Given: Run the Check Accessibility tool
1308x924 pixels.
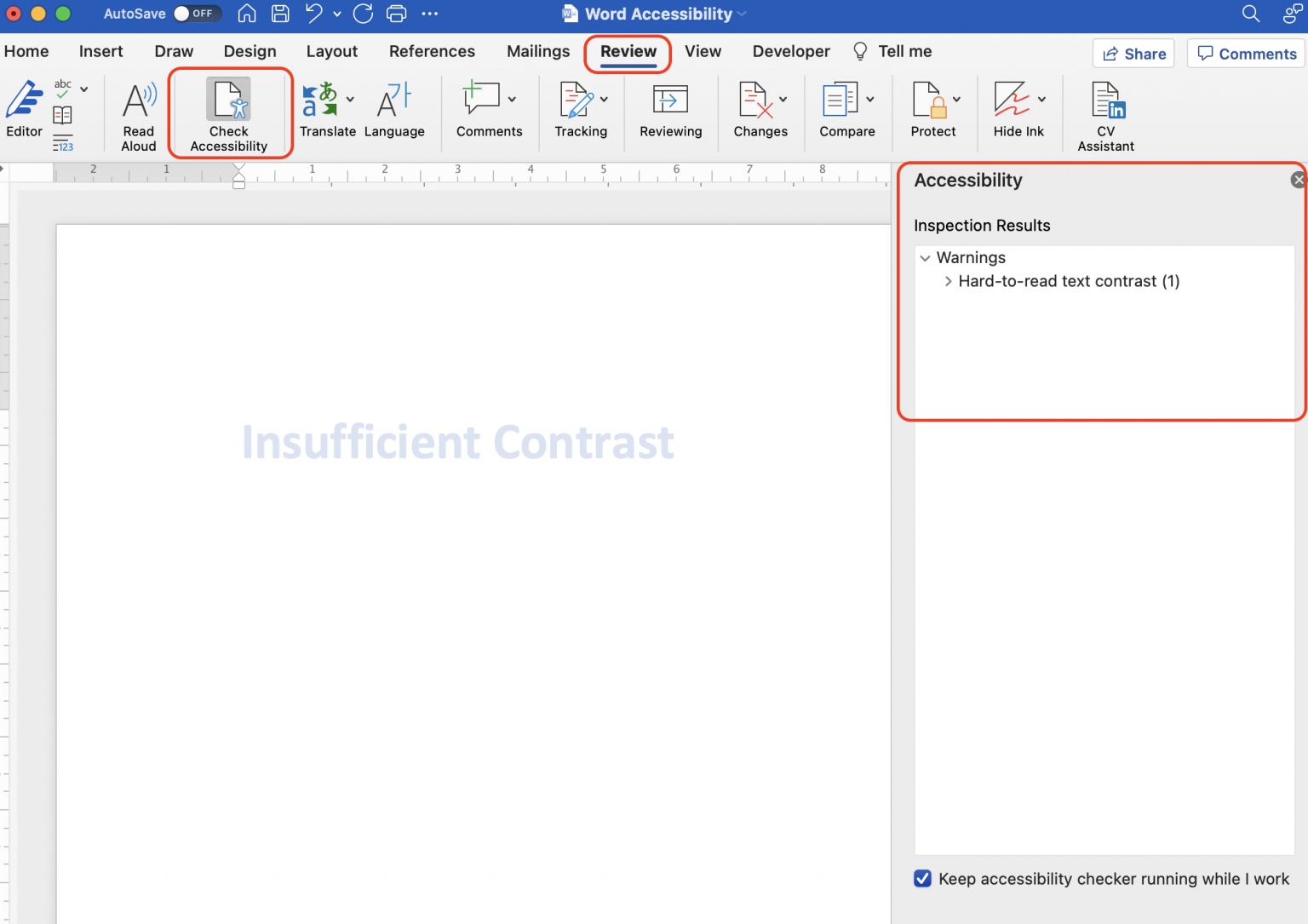Looking at the screenshot, I should click(x=227, y=111).
